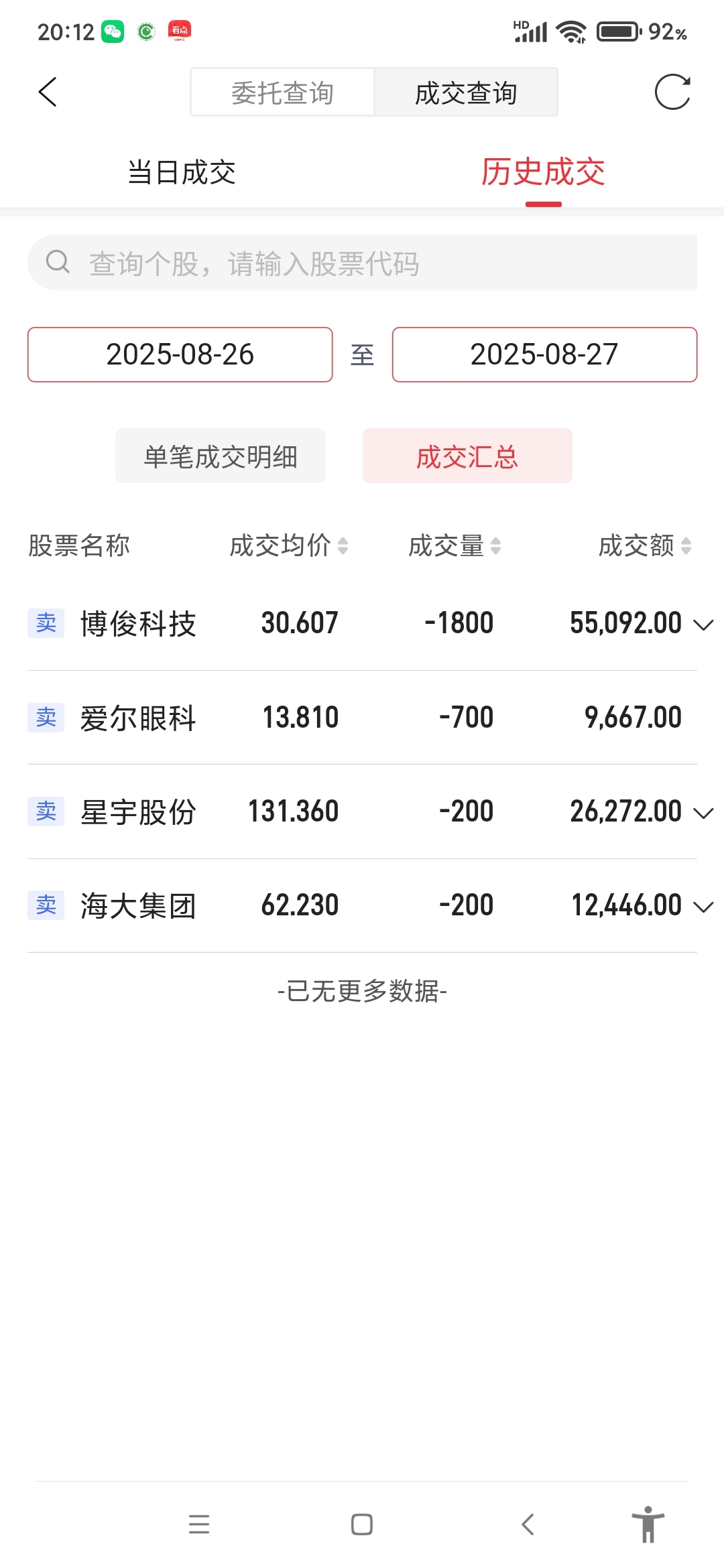Image resolution: width=724 pixels, height=1568 pixels.
Task: Open the start date 2025-08-26 picker
Action: point(180,354)
